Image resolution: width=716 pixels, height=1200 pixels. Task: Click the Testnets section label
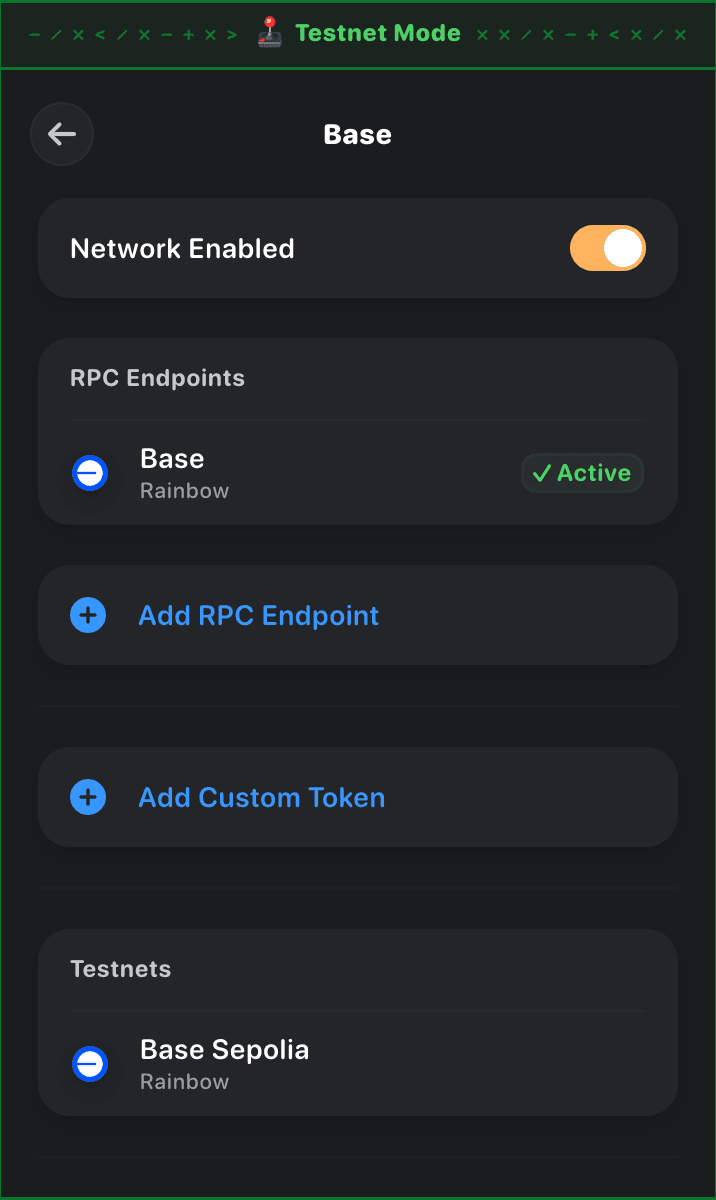point(120,968)
